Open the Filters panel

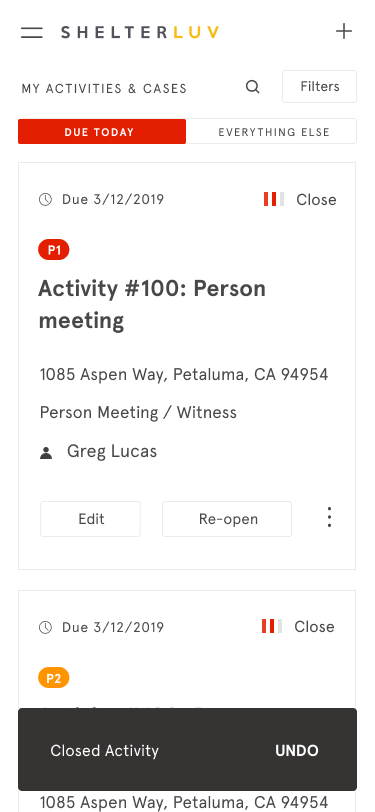[x=320, y=86]
